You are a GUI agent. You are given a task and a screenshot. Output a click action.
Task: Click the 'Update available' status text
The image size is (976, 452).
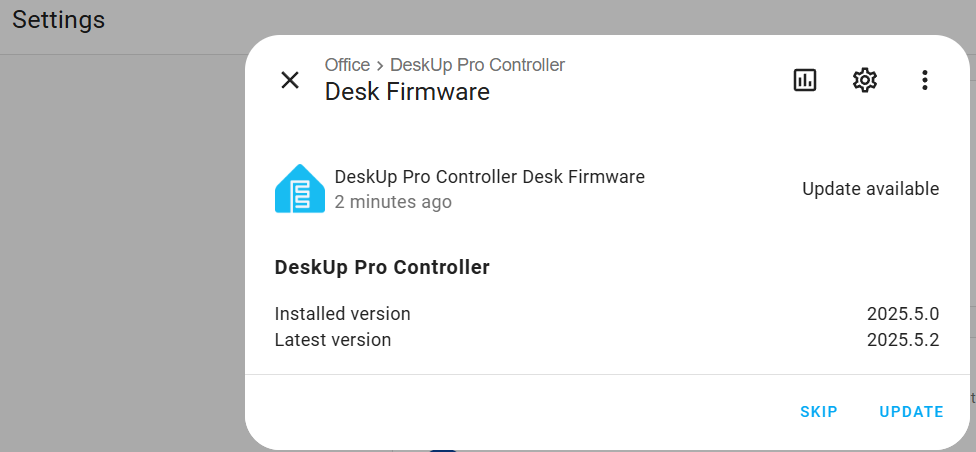click(870, 189)
